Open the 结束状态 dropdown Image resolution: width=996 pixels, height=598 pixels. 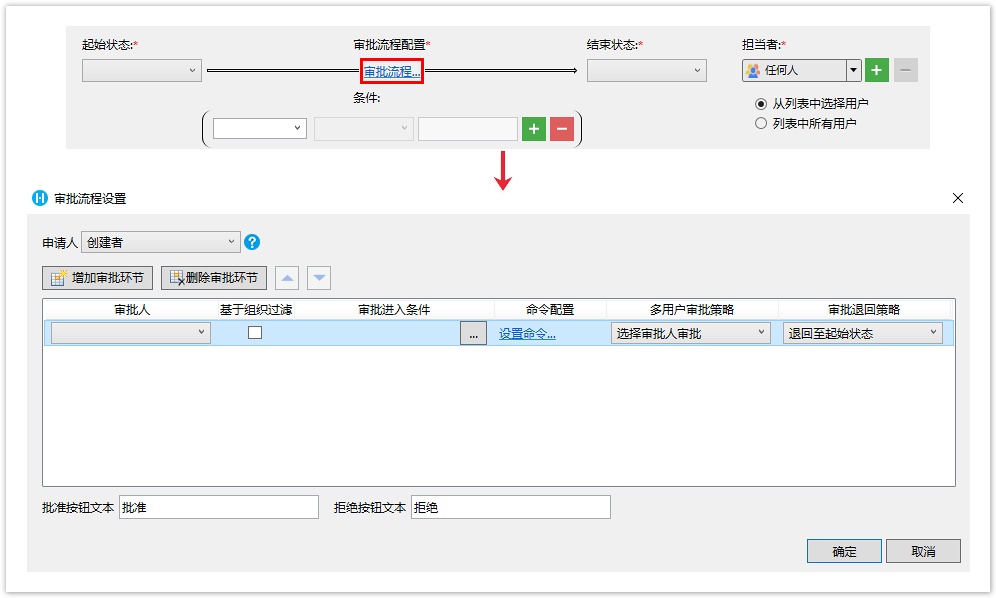tap(646, 71)
